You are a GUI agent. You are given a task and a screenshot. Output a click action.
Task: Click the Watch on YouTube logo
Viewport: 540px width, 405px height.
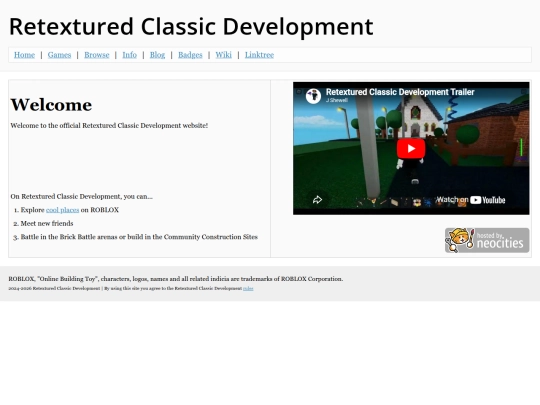(470, 200)
